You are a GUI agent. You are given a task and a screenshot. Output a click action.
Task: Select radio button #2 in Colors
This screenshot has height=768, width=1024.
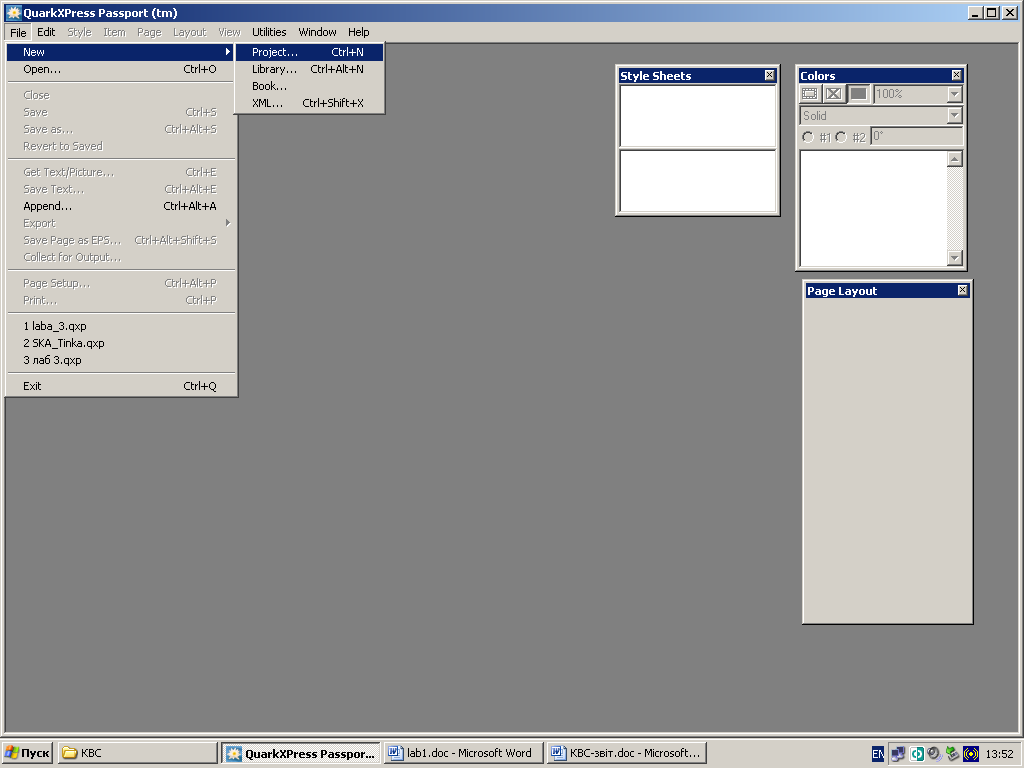click(x=841, y=137)
